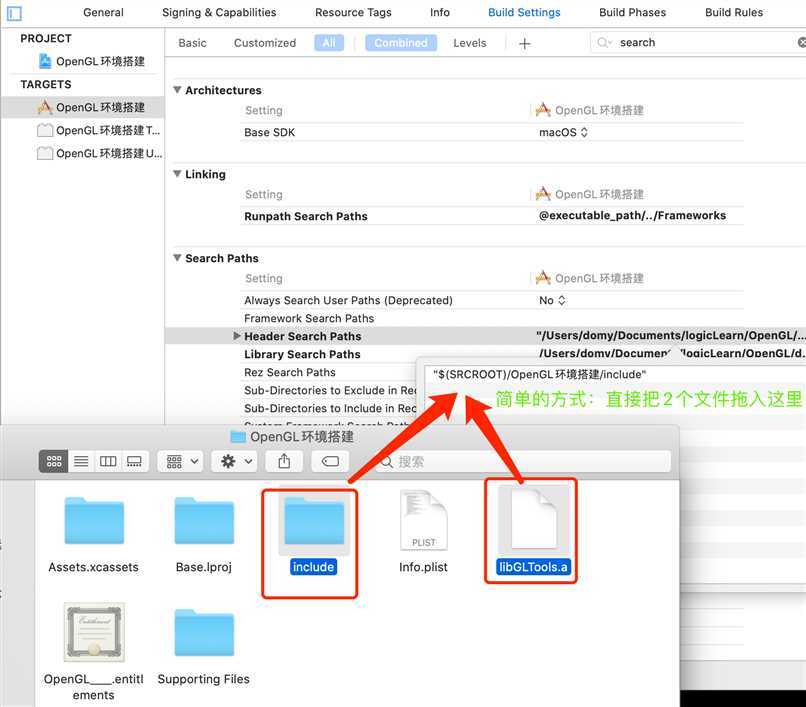The height and width of the screenshot is (707, 806).
Task: Select the Base.lproj folder
Action: pyautogui.click(x=204, y=535)
